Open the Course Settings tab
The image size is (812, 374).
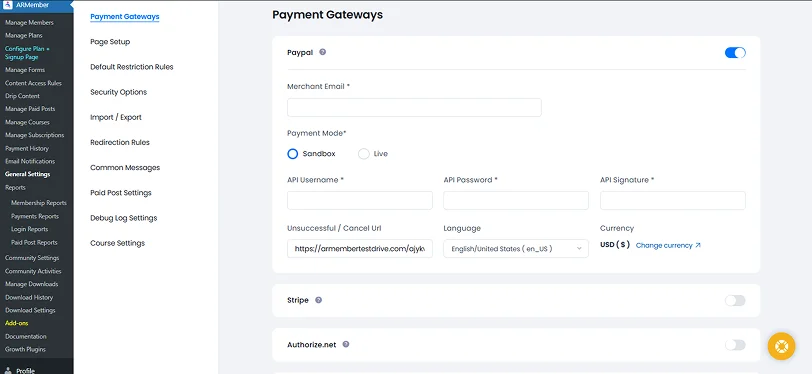click(x=118, y=243)
